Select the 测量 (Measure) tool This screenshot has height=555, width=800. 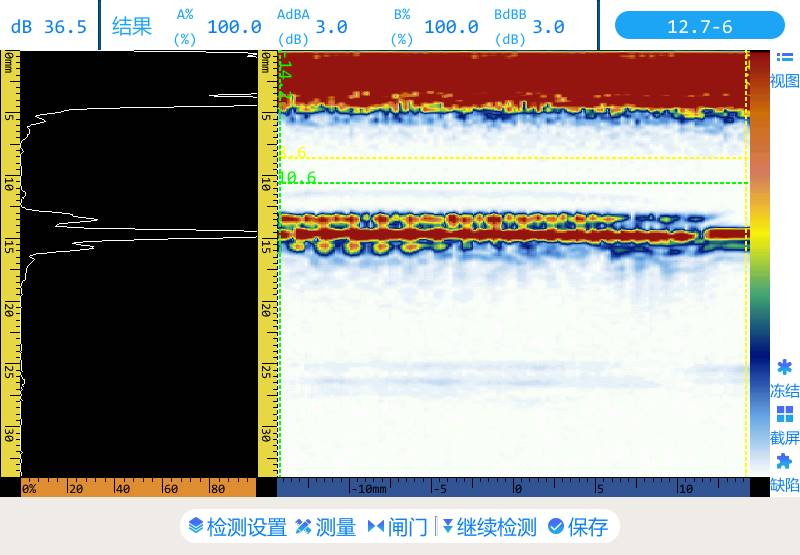click(x=325, y=527)
